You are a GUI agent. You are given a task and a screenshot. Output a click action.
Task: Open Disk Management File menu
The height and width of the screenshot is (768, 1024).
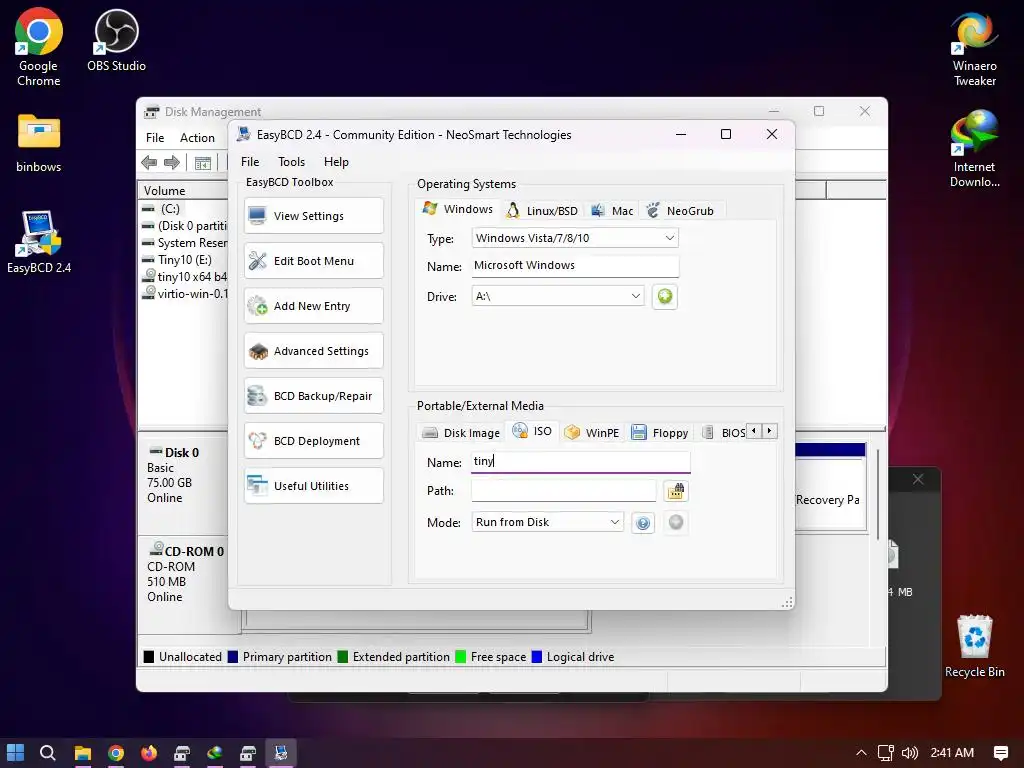[155, 138]
